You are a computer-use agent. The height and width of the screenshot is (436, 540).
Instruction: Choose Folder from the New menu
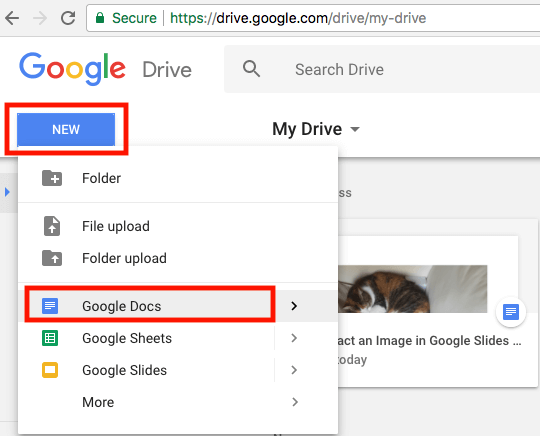coord(178,178)
